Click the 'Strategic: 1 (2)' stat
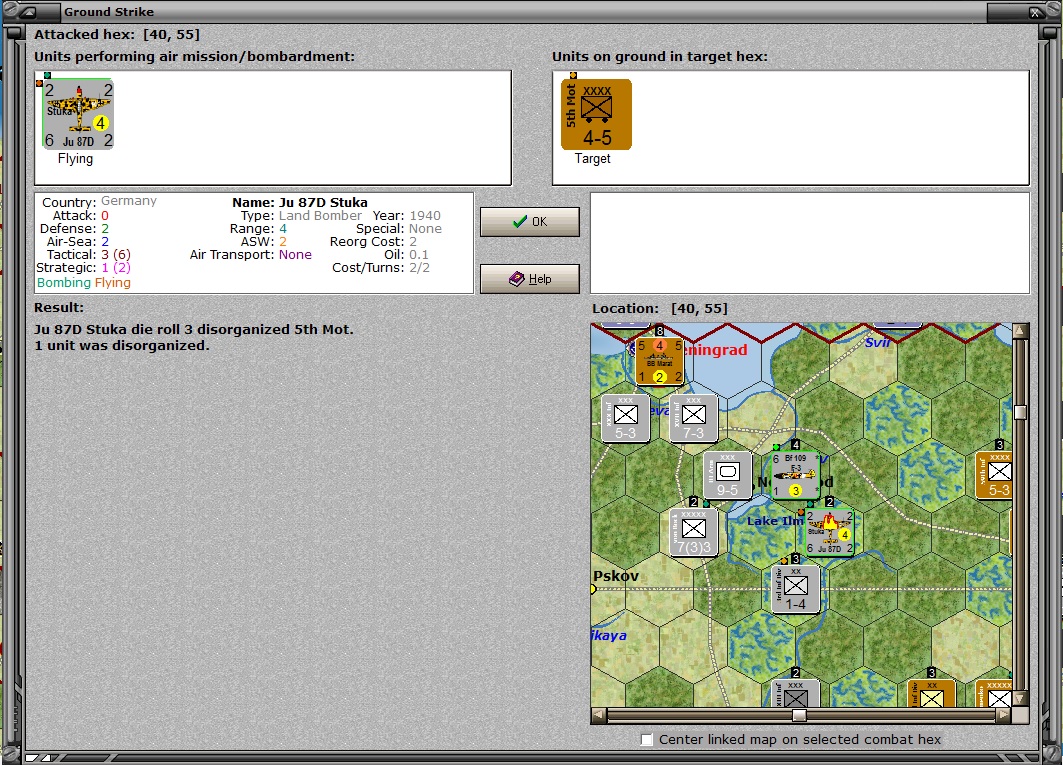 click(83, 268)
